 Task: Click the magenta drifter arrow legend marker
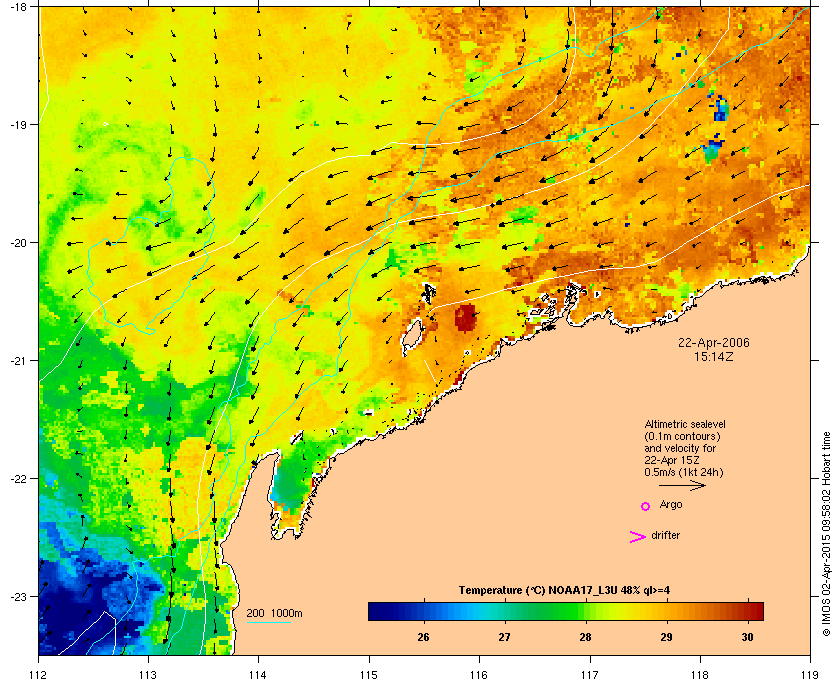click(638, 537)
